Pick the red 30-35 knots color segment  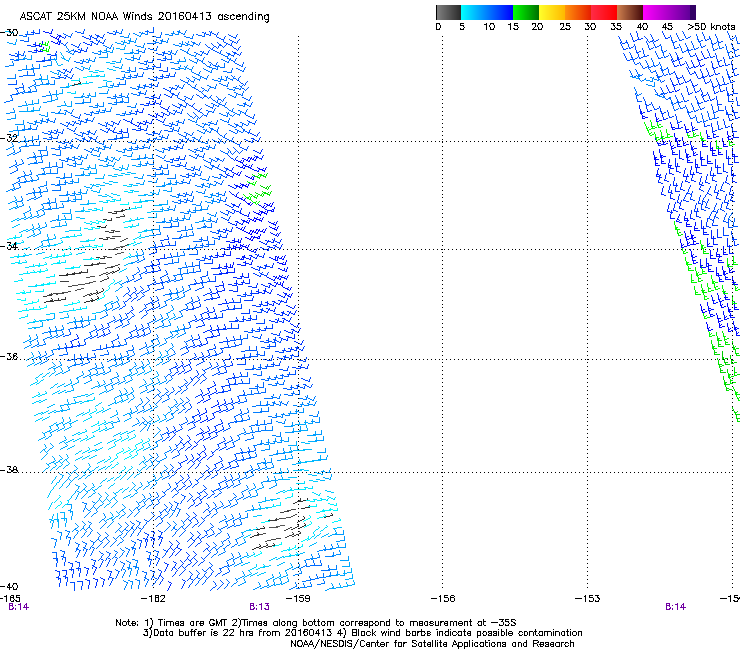pyautogui.click(x=604, y=12)
